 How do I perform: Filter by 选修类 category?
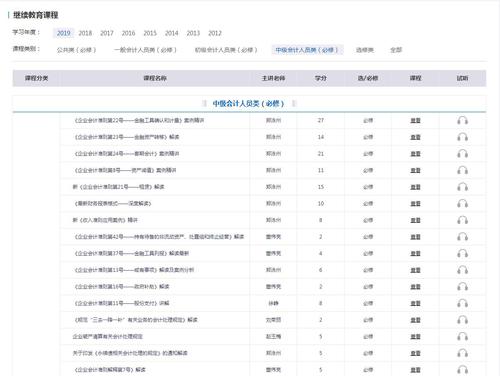click(365, 50)
